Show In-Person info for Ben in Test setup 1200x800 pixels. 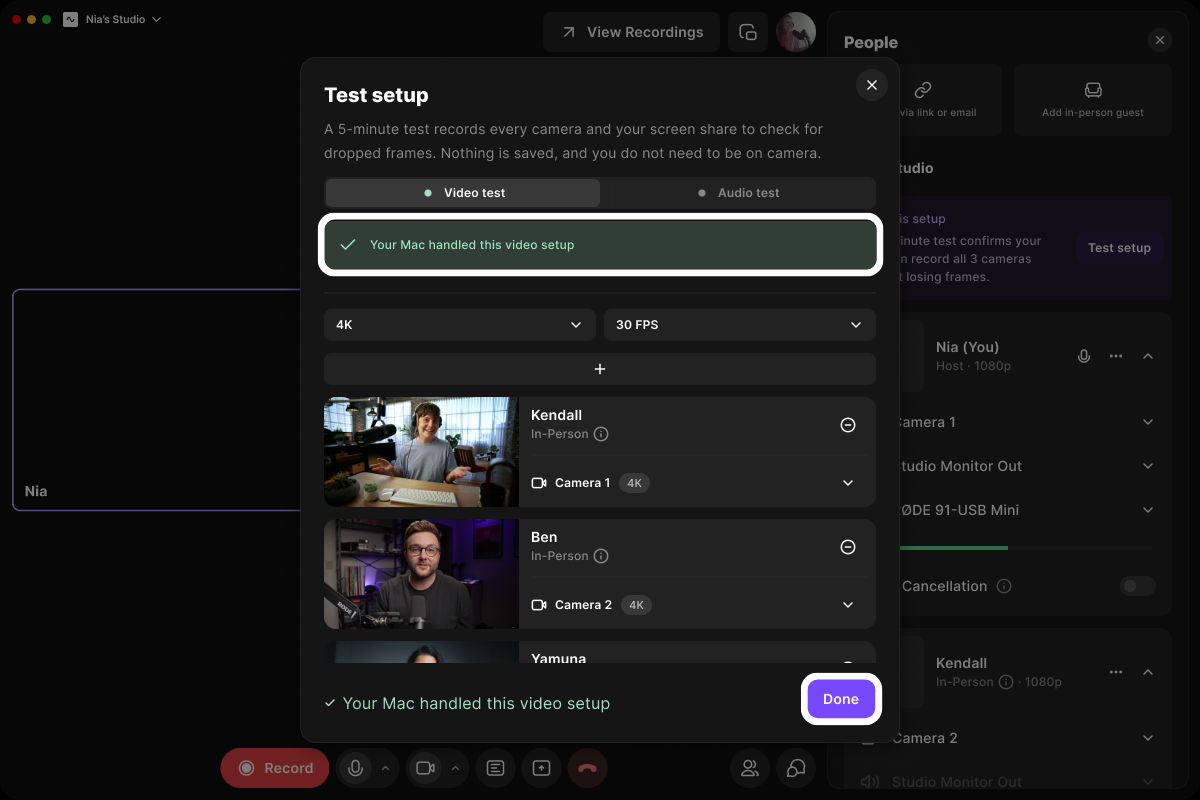(x=601, y=556)
